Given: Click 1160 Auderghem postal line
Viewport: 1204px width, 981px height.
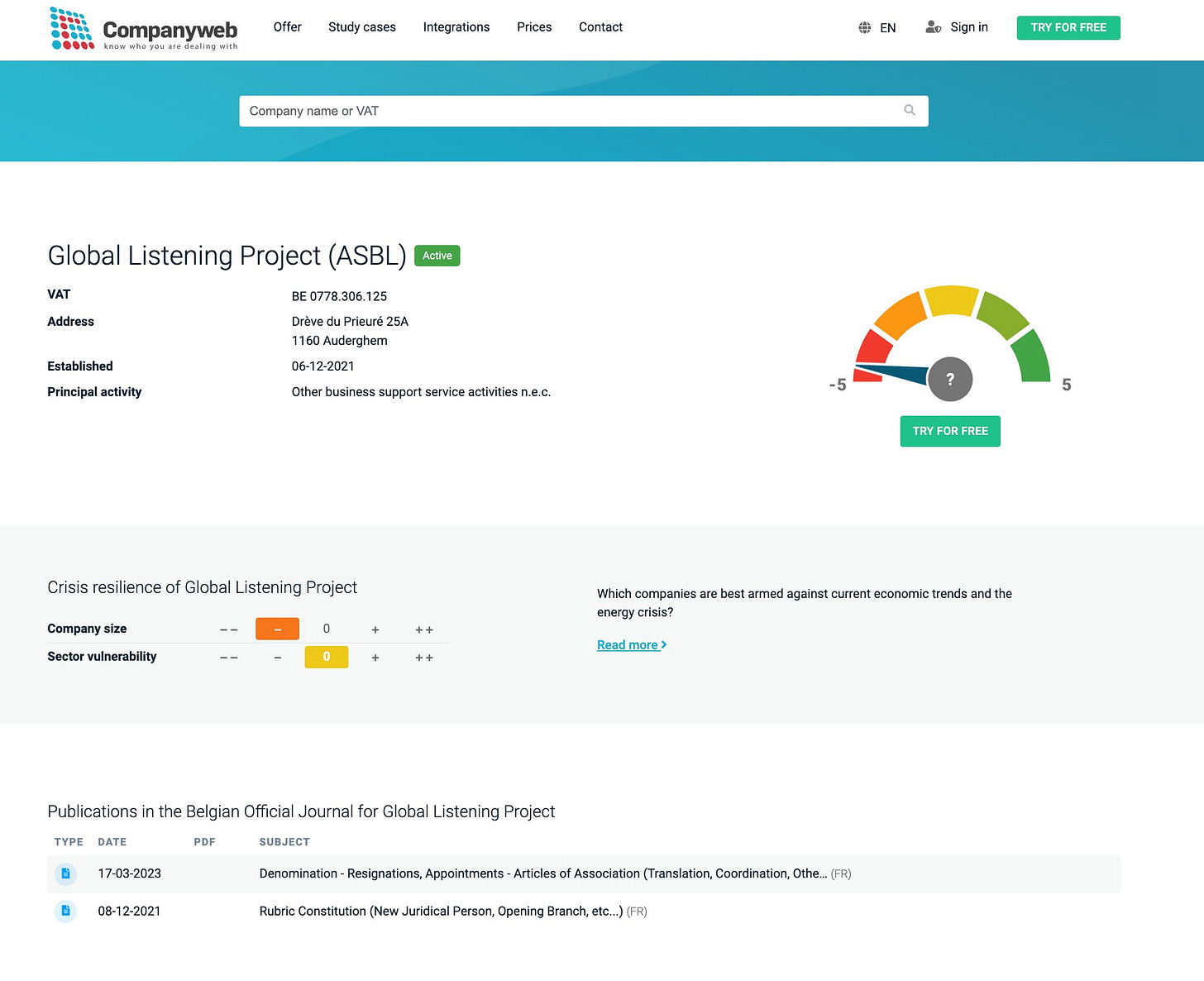Looking at the screenshot, I should (339, 341).
